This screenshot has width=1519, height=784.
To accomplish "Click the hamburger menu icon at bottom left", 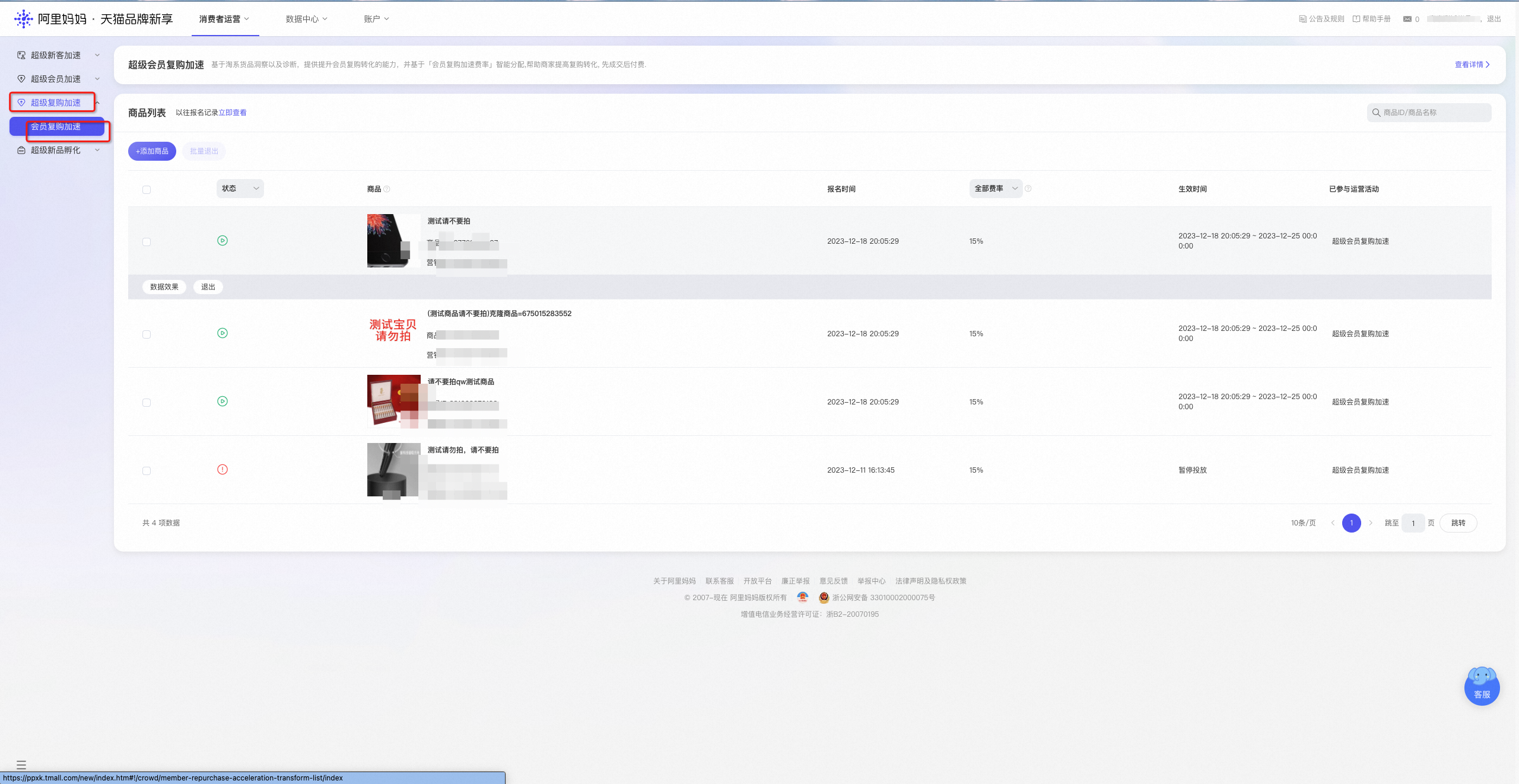I will pos(21,765).
